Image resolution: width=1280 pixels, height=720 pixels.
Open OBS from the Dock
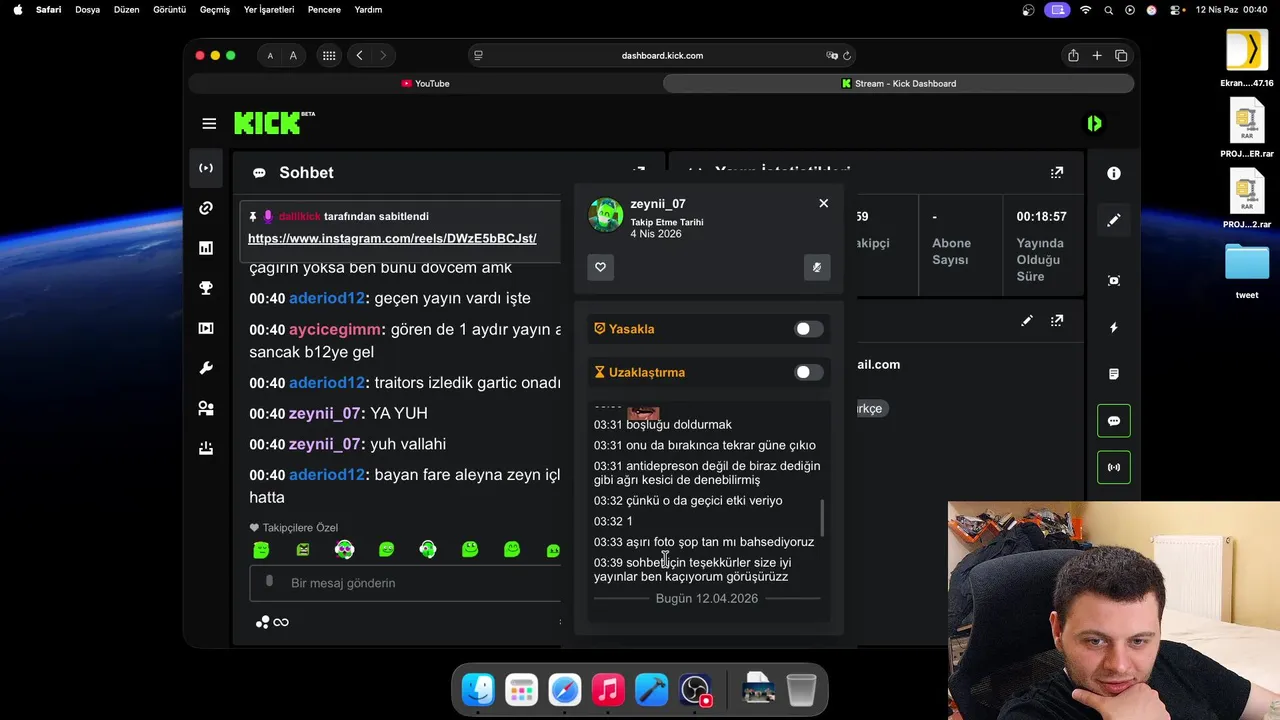pos(695,689)
